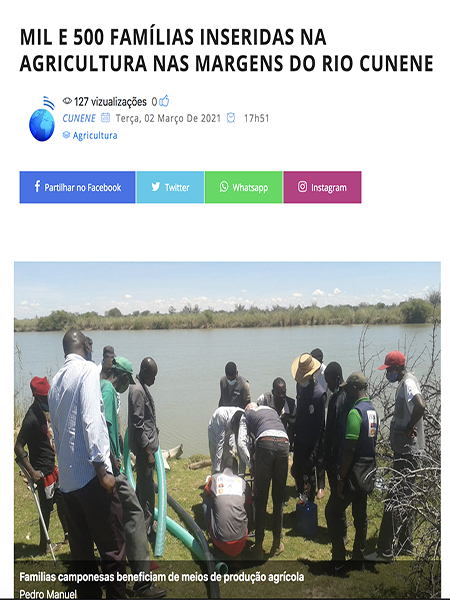Click the Pedro Manuel photo credit

(x=48, y=594)
